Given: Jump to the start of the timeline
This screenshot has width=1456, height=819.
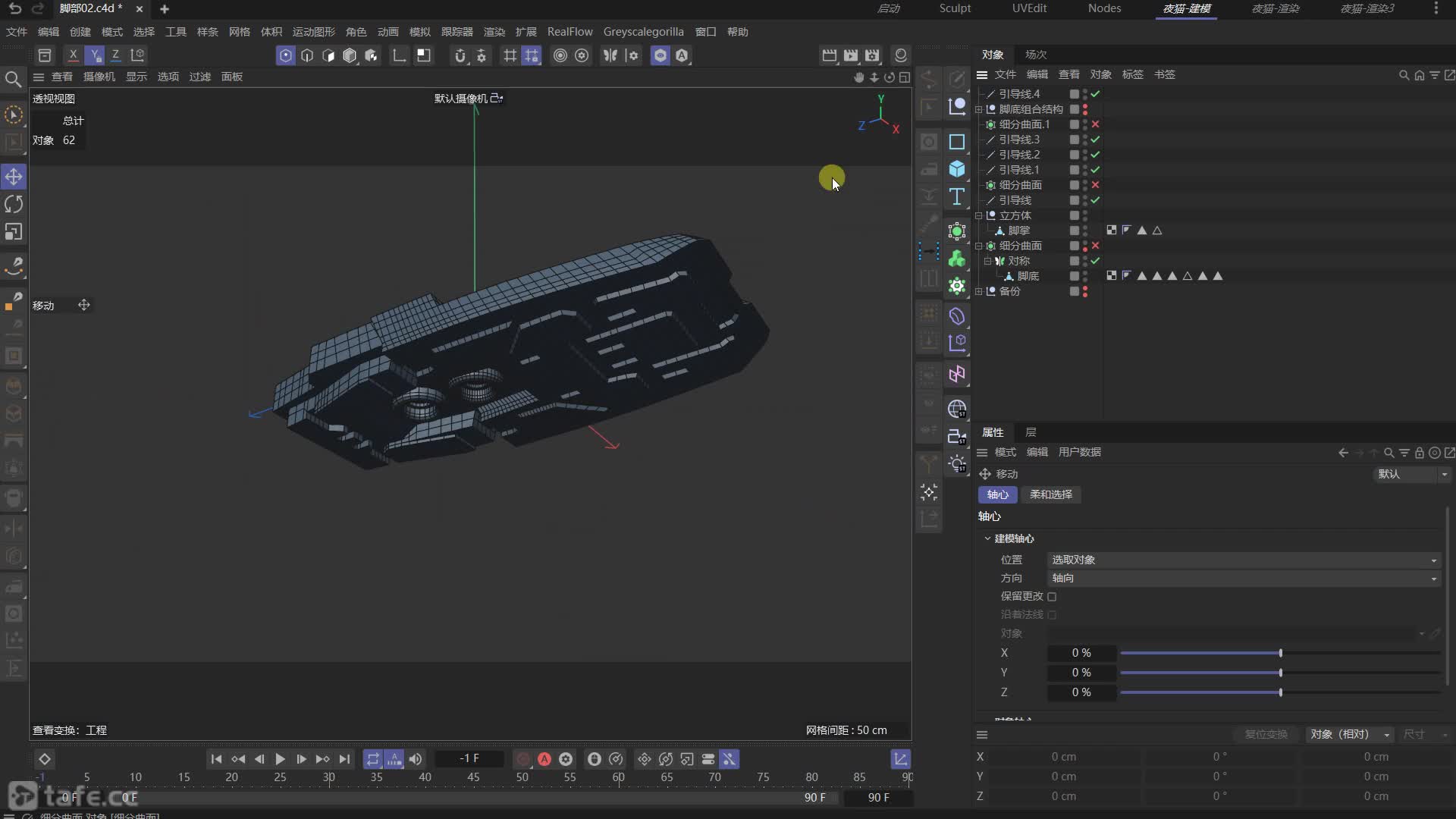Looking at the screenshot, I should click(216, 759).
